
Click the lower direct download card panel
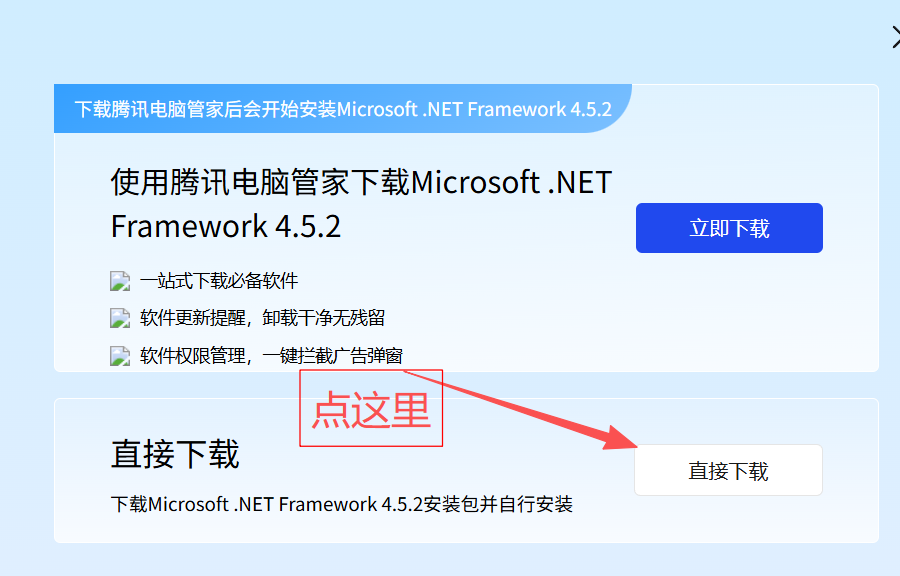466,470
